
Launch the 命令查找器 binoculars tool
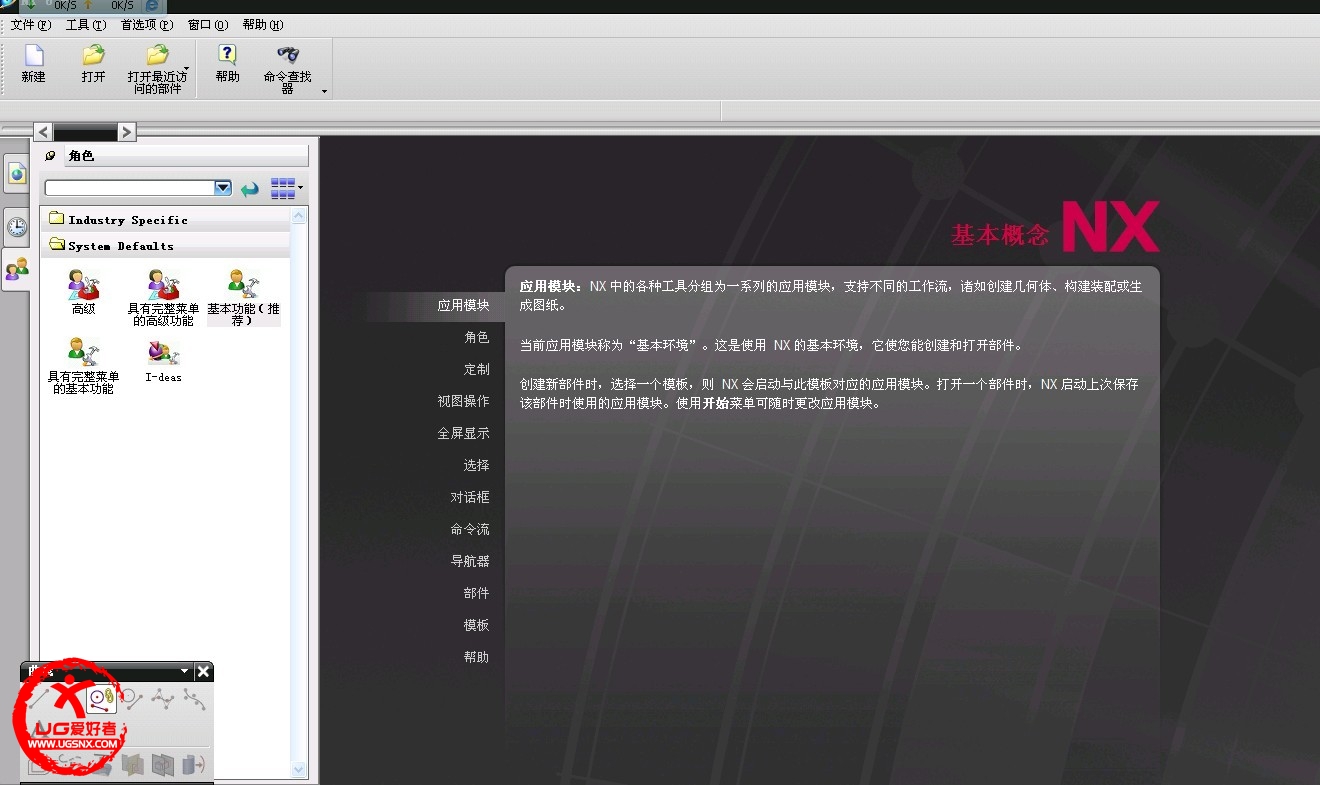point(288,69)
